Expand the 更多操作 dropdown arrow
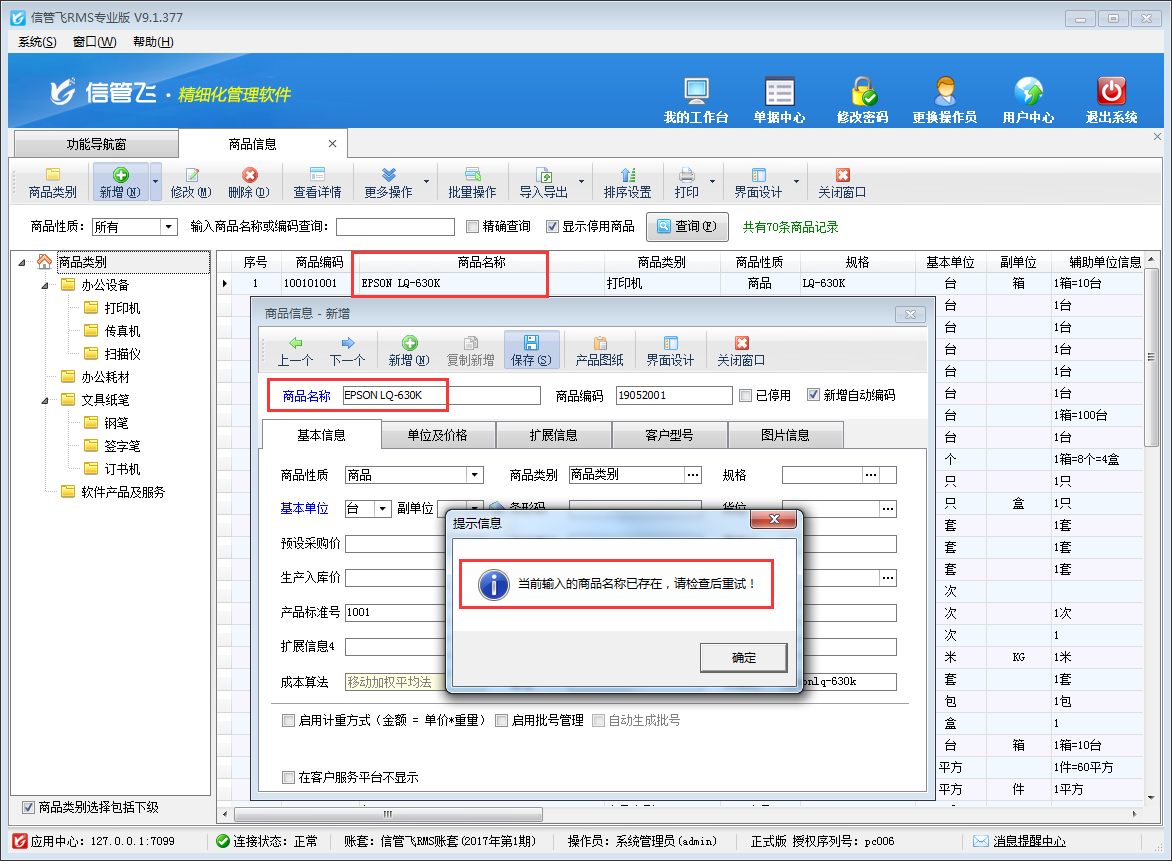 click(427, 182)
